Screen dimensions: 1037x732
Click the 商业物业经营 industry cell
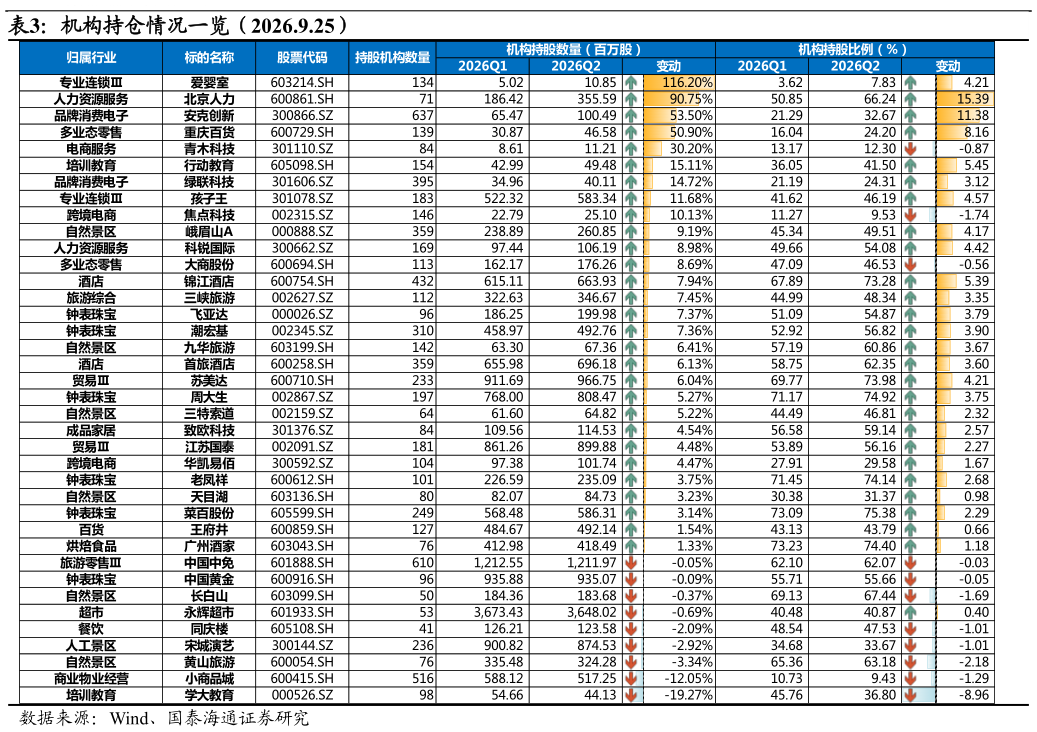click(91, 678)
